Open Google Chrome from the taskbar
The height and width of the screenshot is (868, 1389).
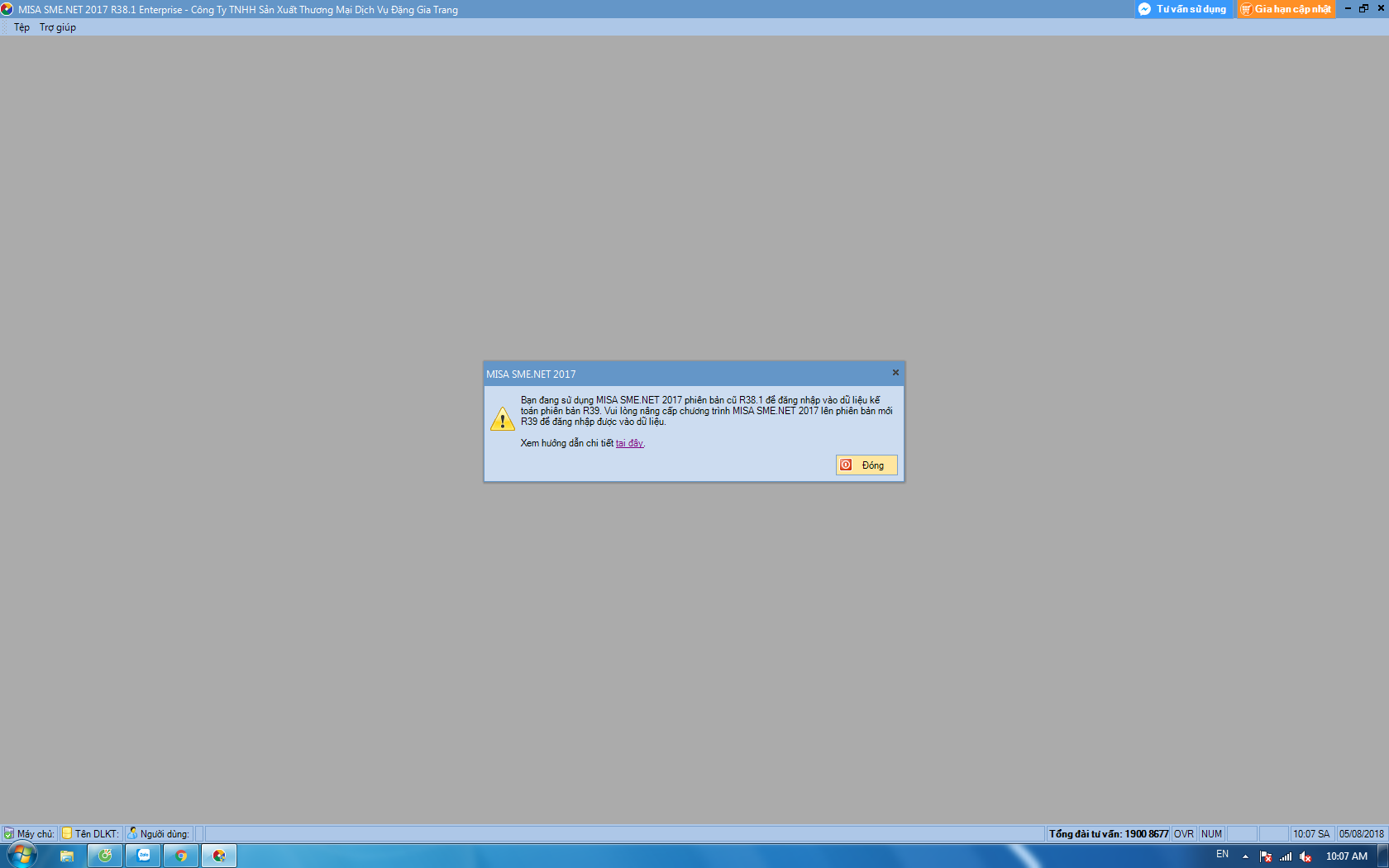[181, 856]
